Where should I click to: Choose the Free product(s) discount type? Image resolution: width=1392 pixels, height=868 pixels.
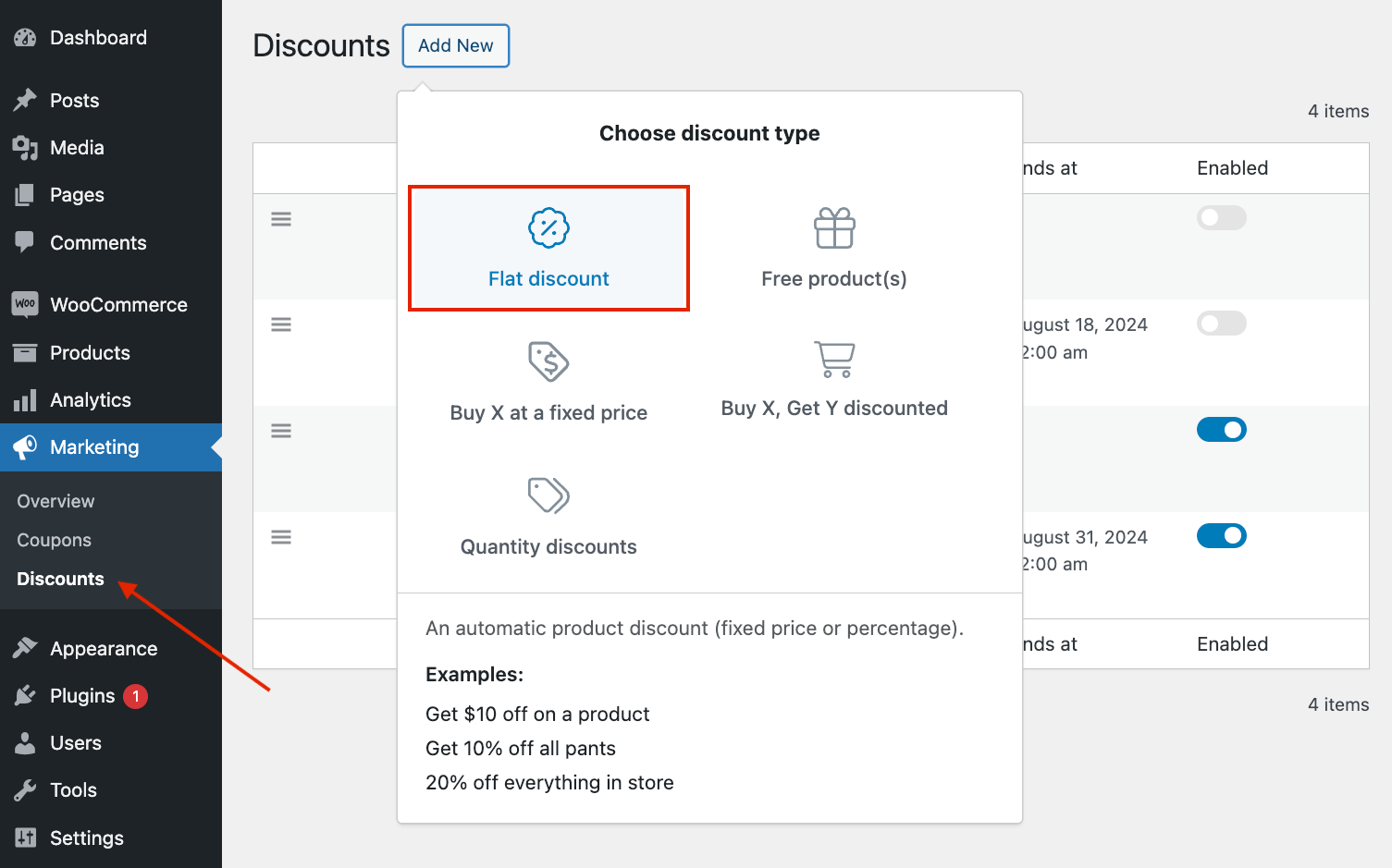coord(833,248)
